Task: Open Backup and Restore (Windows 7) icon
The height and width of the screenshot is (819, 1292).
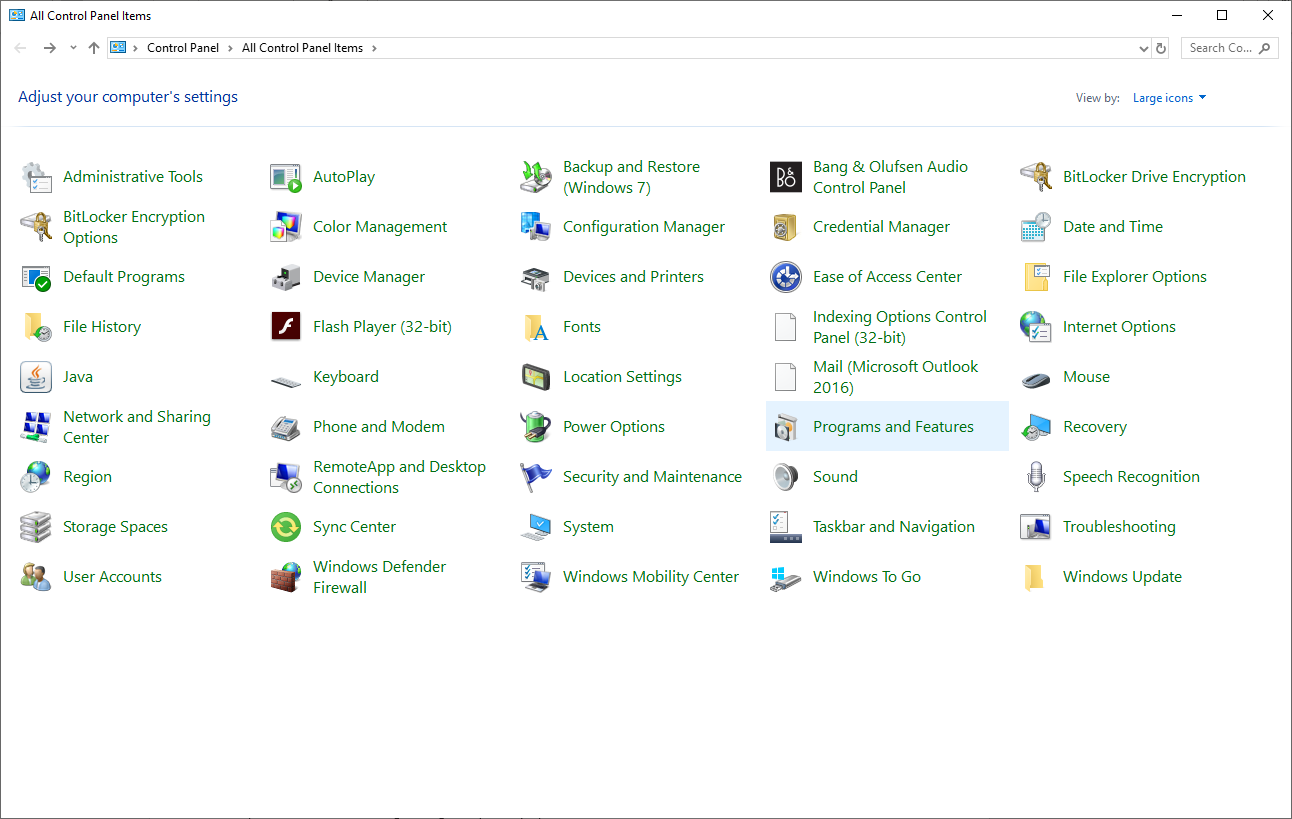Action: 536,177
